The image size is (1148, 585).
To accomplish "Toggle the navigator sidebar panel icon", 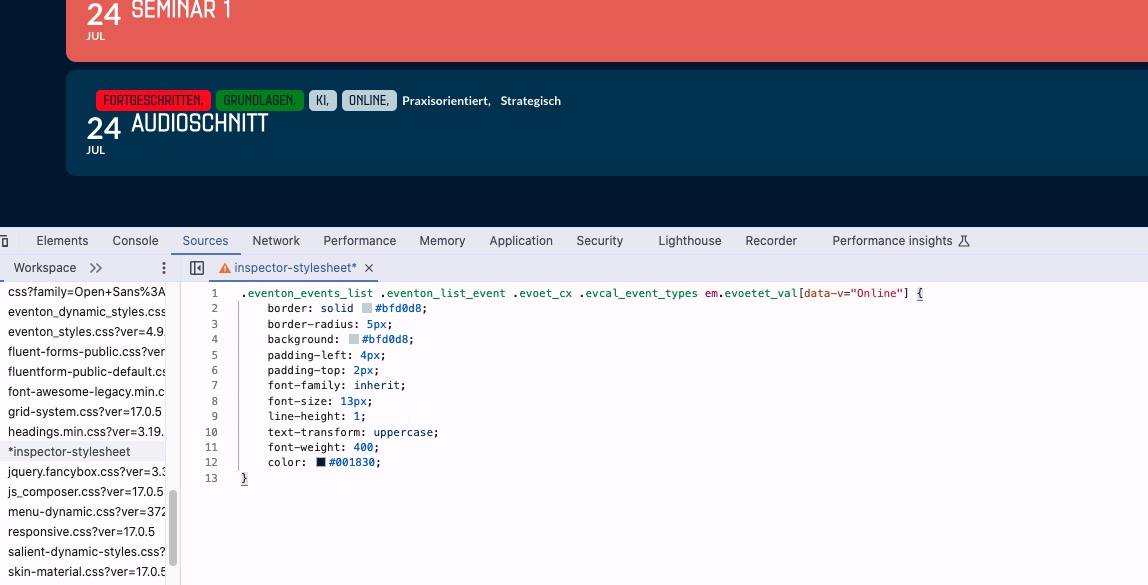I will (x=197, y=268).
